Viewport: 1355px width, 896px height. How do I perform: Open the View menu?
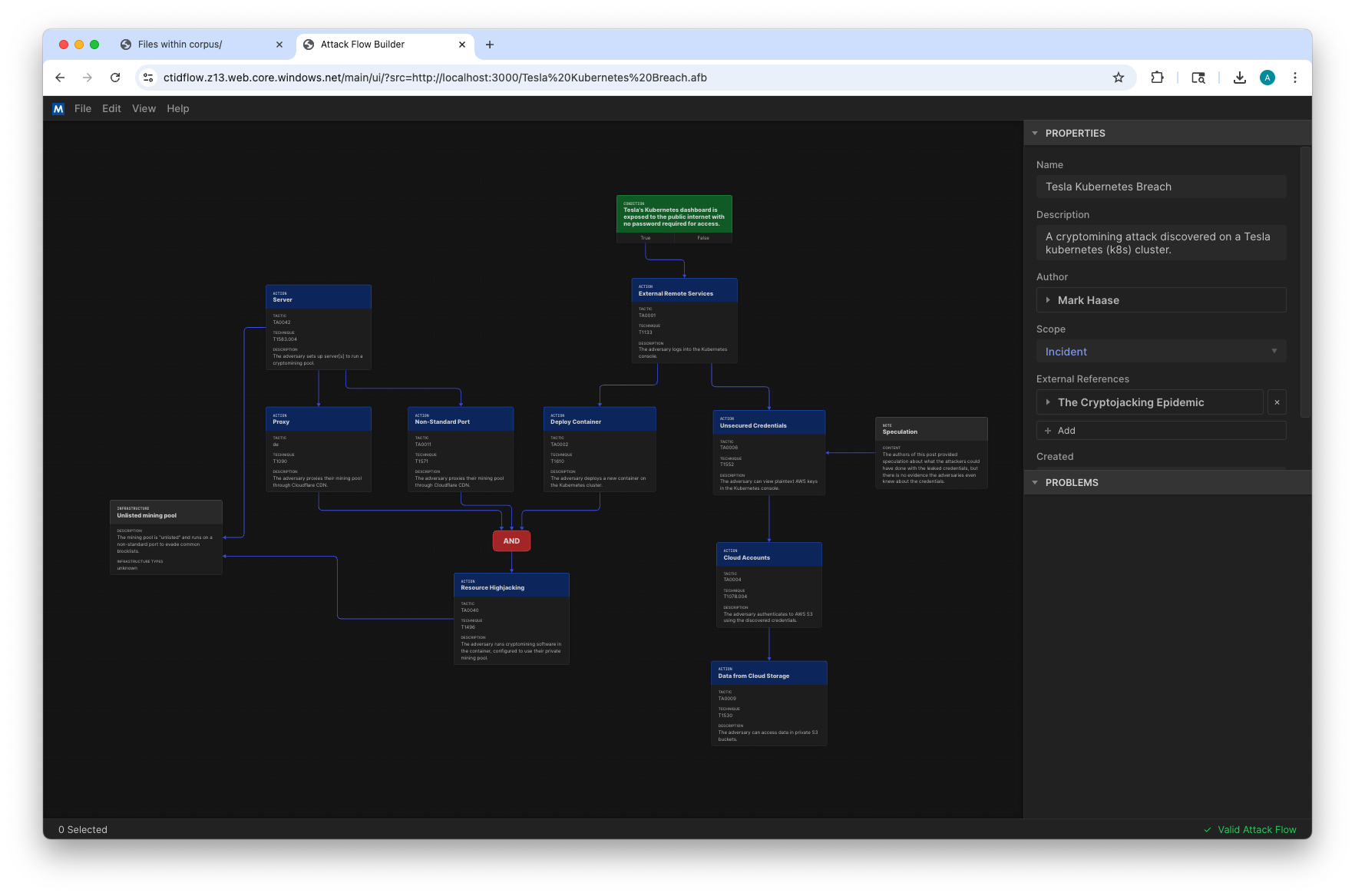pyautogui.click(x=144, y=109)
